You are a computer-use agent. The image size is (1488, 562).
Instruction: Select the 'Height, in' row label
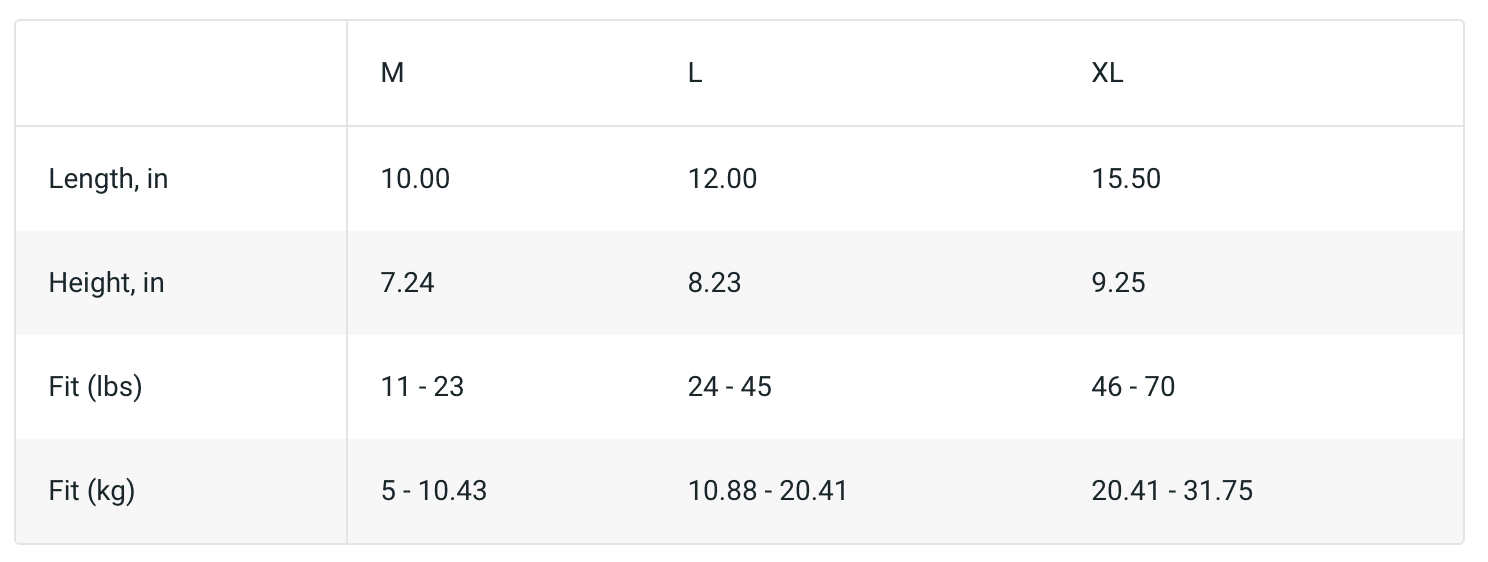106,283
